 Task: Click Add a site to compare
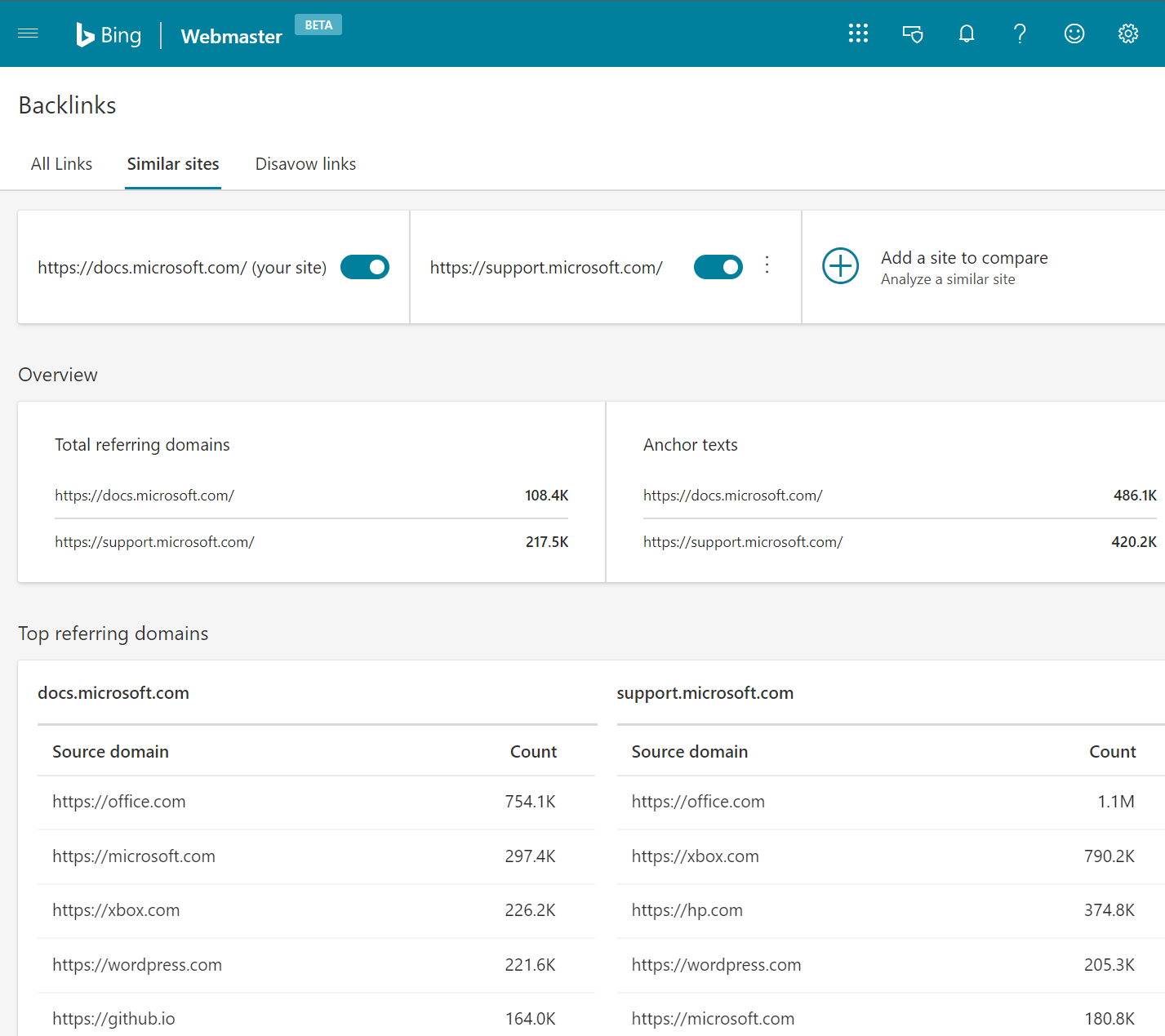tap(964, 258)
